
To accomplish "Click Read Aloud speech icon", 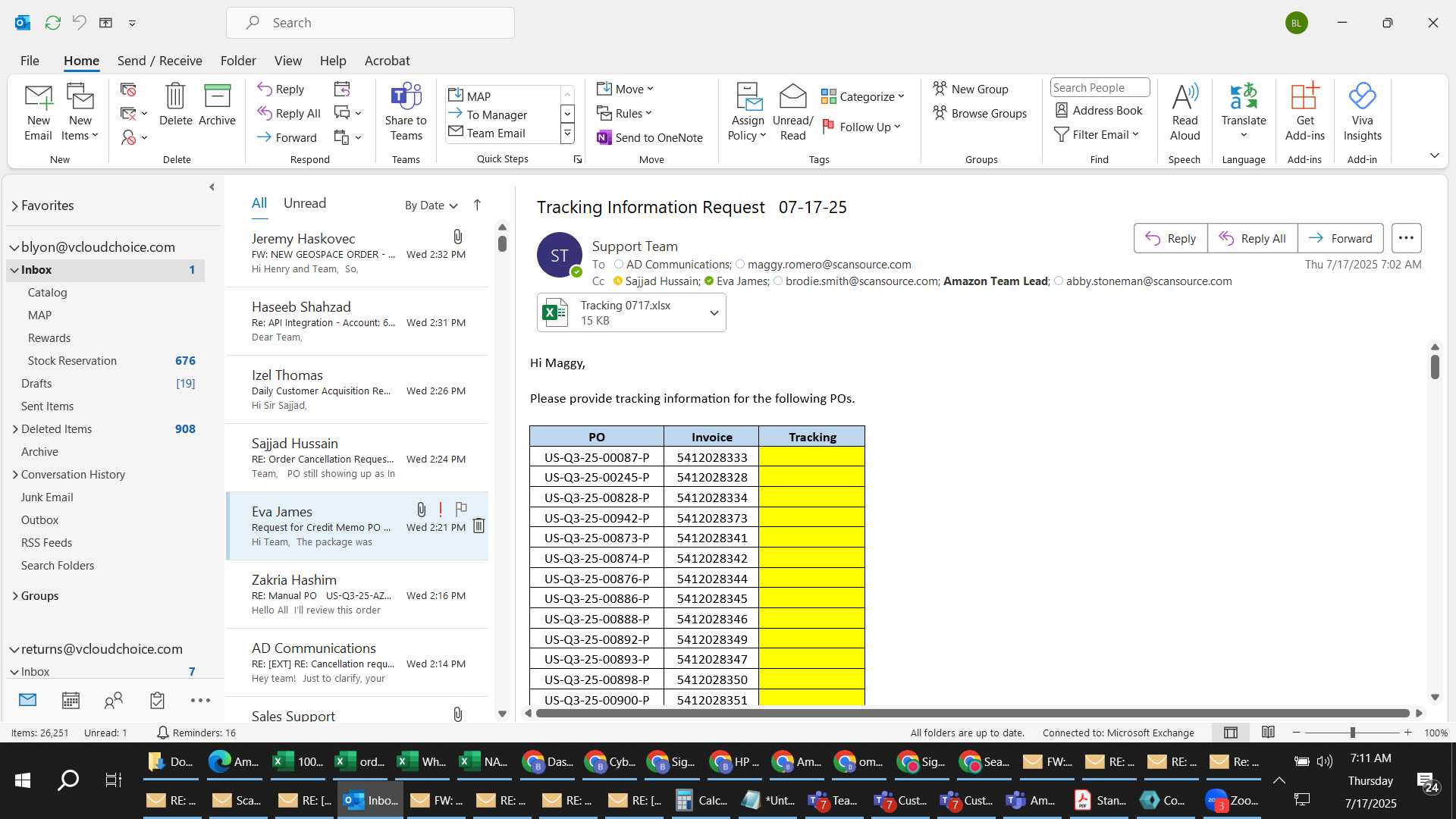I will point(1185,112).
